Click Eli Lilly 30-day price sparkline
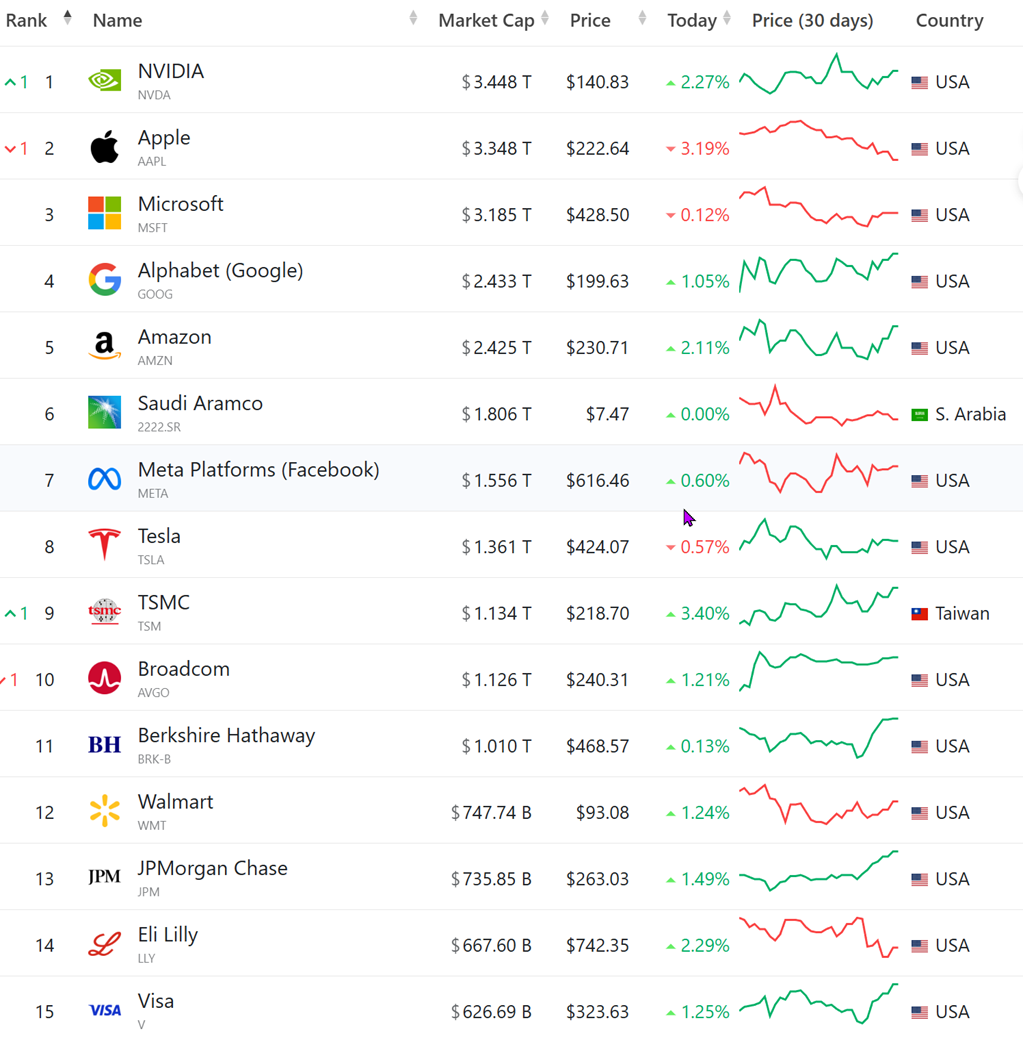Viewport: 1024px width, 1038px height. coord(818,936)
